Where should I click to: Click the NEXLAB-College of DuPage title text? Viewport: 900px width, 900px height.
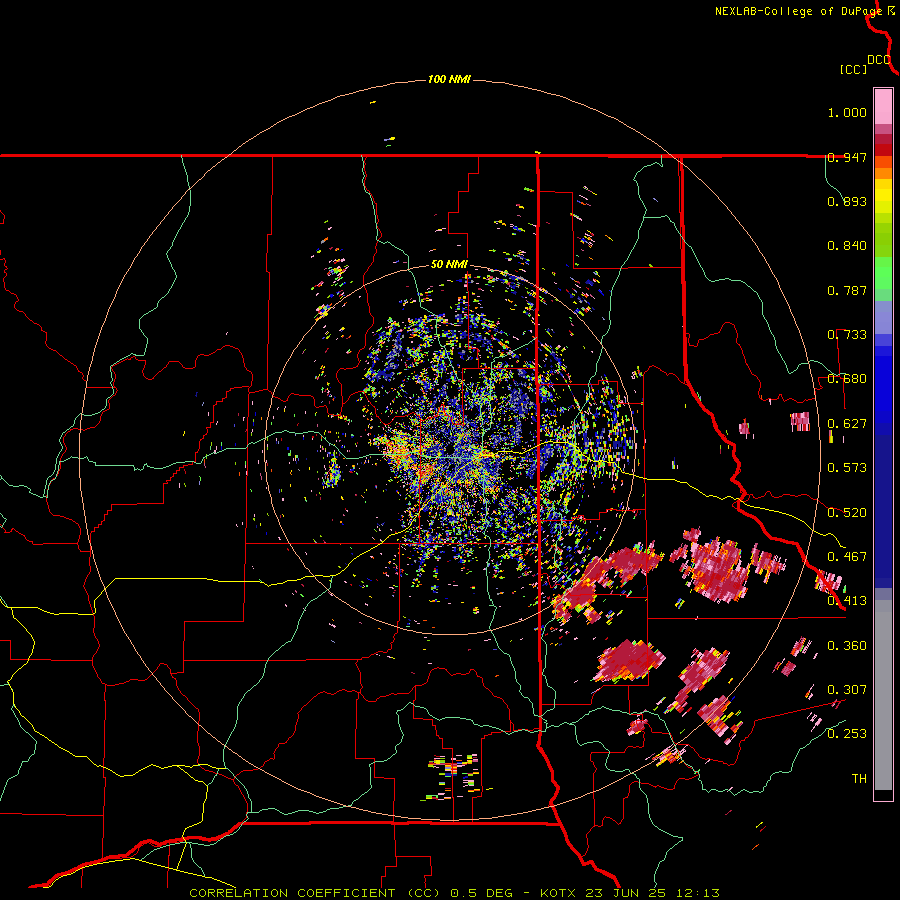[798, 11]
